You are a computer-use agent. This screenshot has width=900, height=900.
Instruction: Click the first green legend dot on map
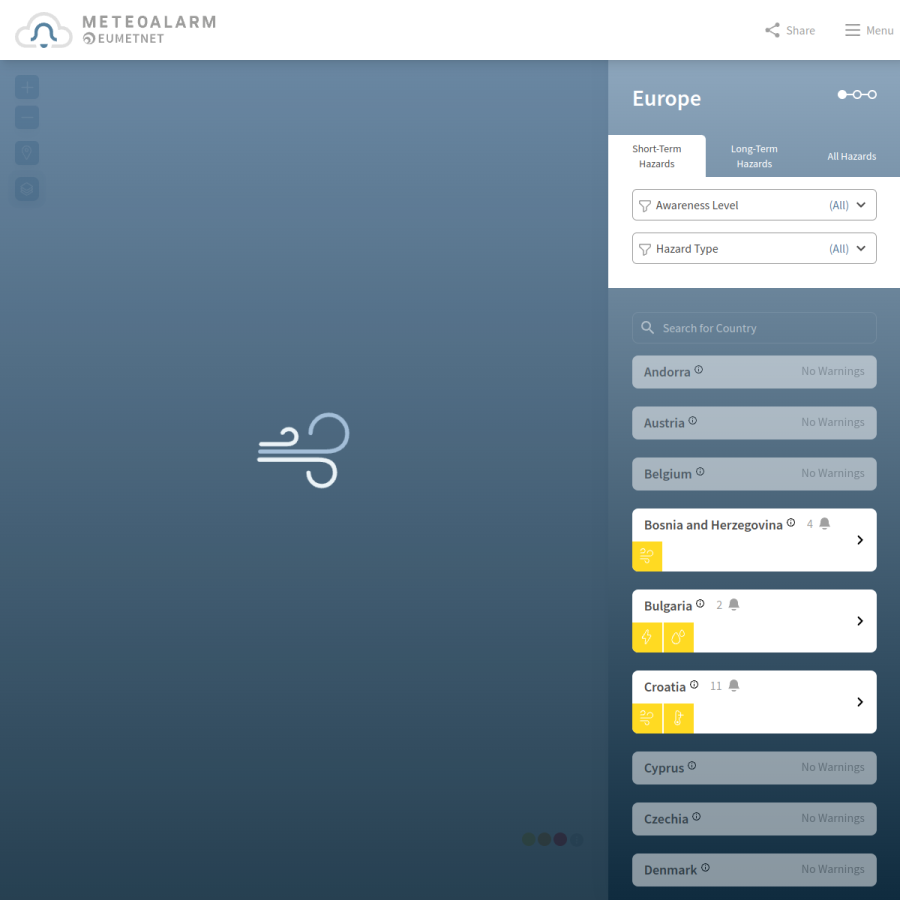(529, 839)
